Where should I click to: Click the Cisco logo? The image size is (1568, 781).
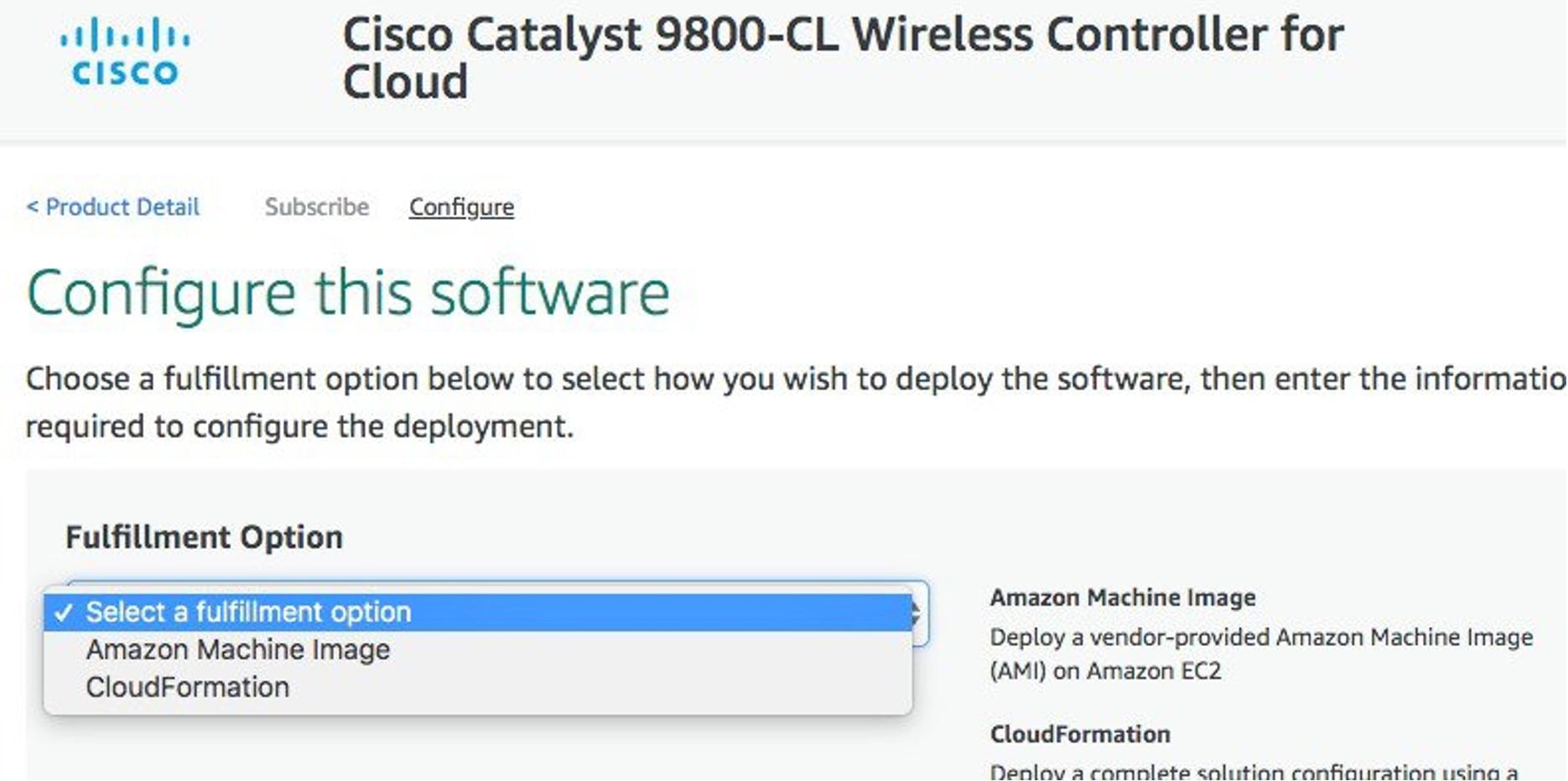click(125, 52)
